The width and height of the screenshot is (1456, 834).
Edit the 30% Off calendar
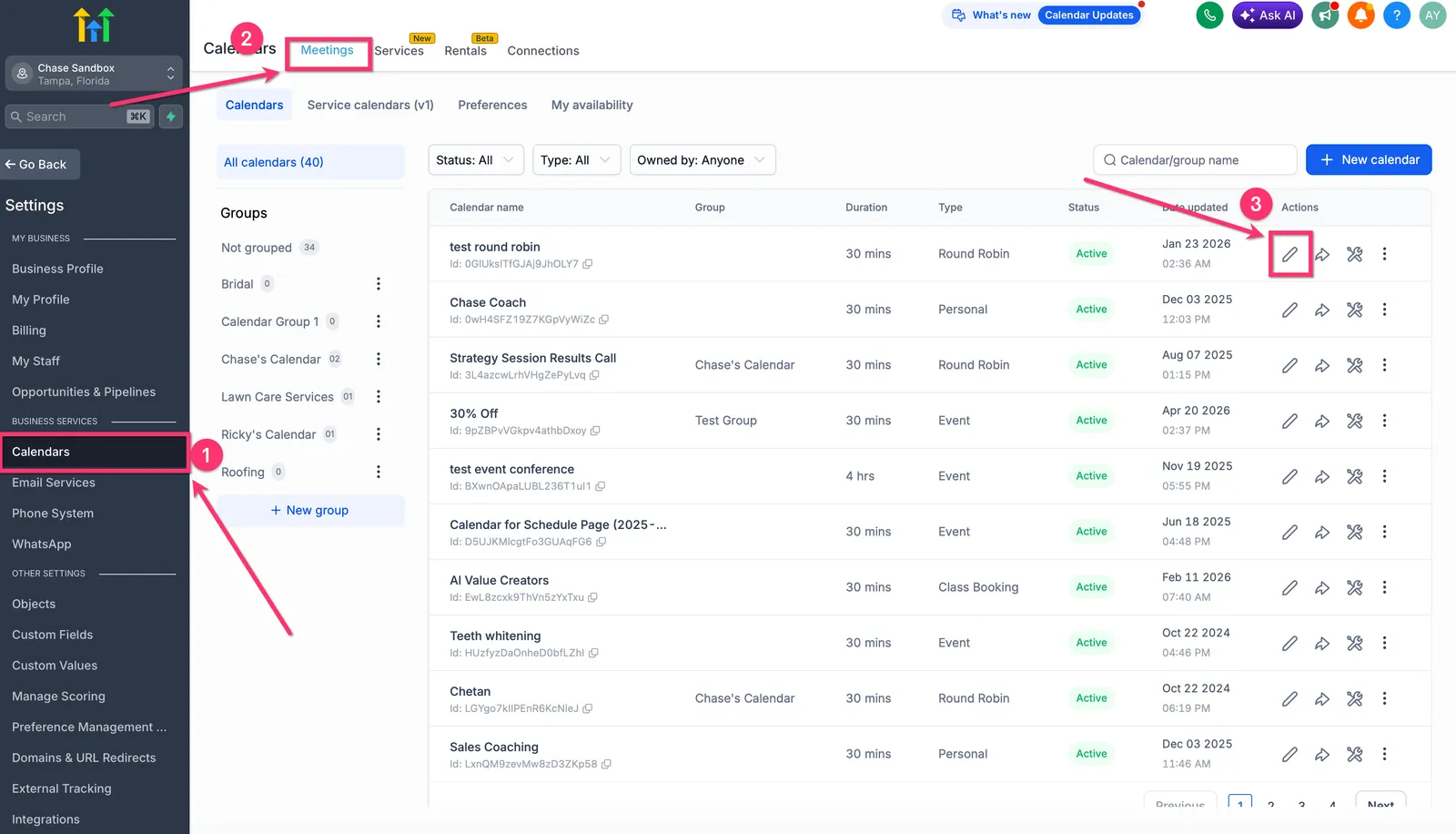click(1289, 421)
